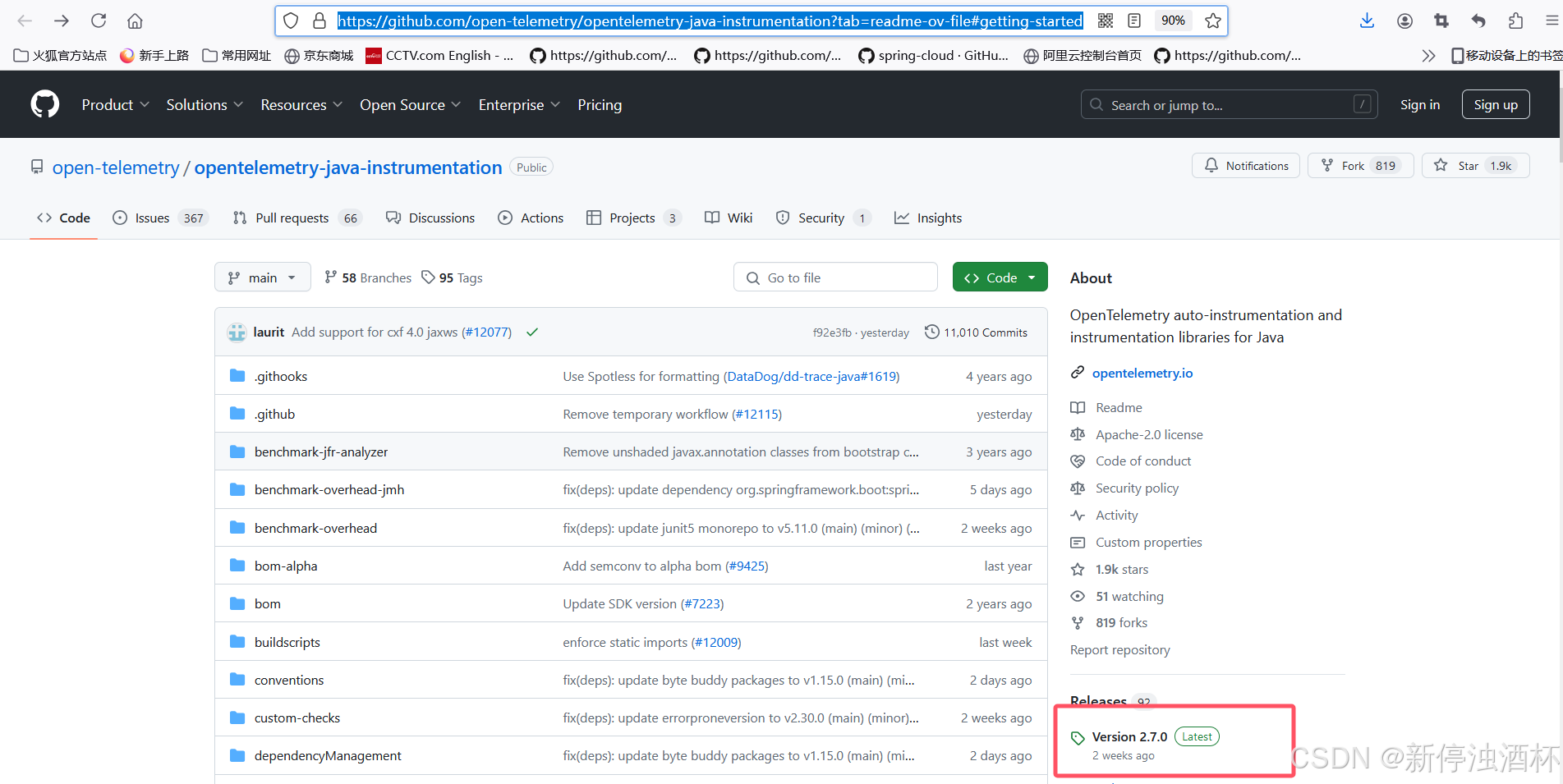
Task: Open the Notifications bell
Action: click(1211, 165)
